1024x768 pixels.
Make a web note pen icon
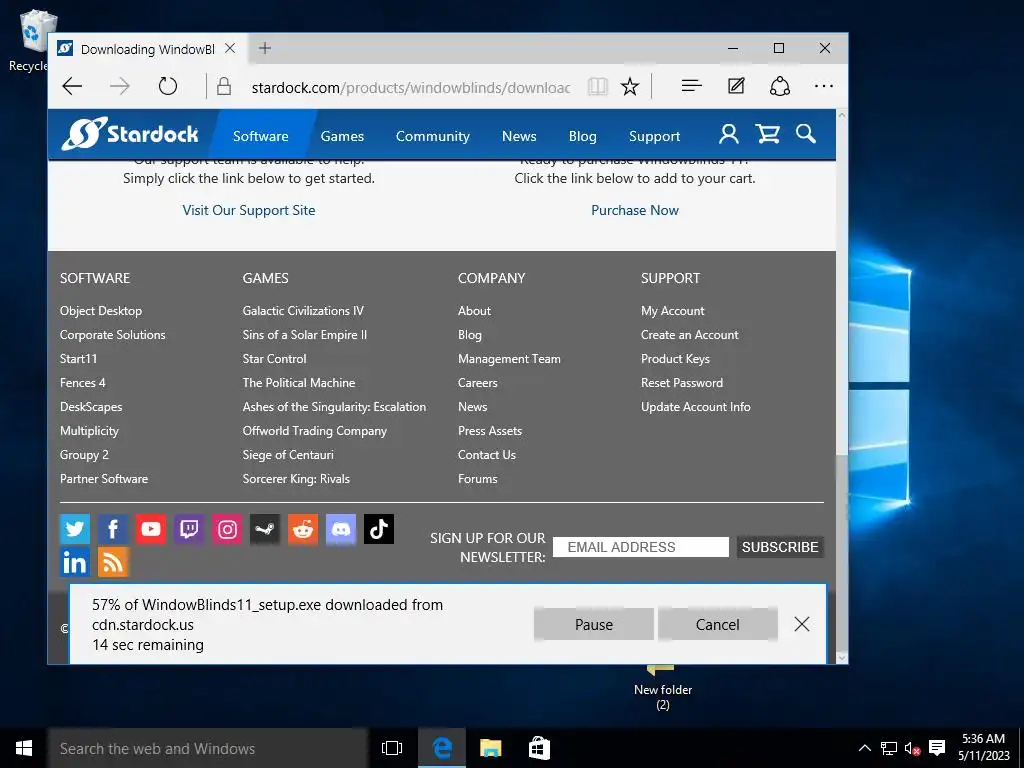click(x=736, y=86)
